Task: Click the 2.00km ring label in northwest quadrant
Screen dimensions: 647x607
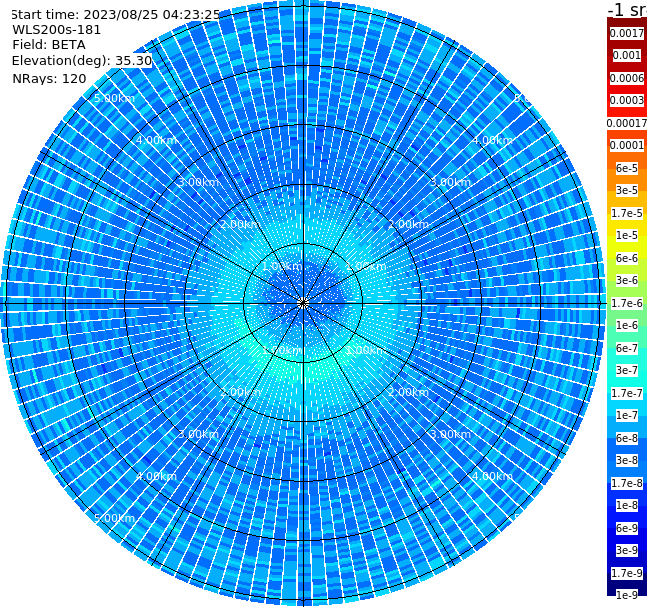Action: tap(241, 224)
